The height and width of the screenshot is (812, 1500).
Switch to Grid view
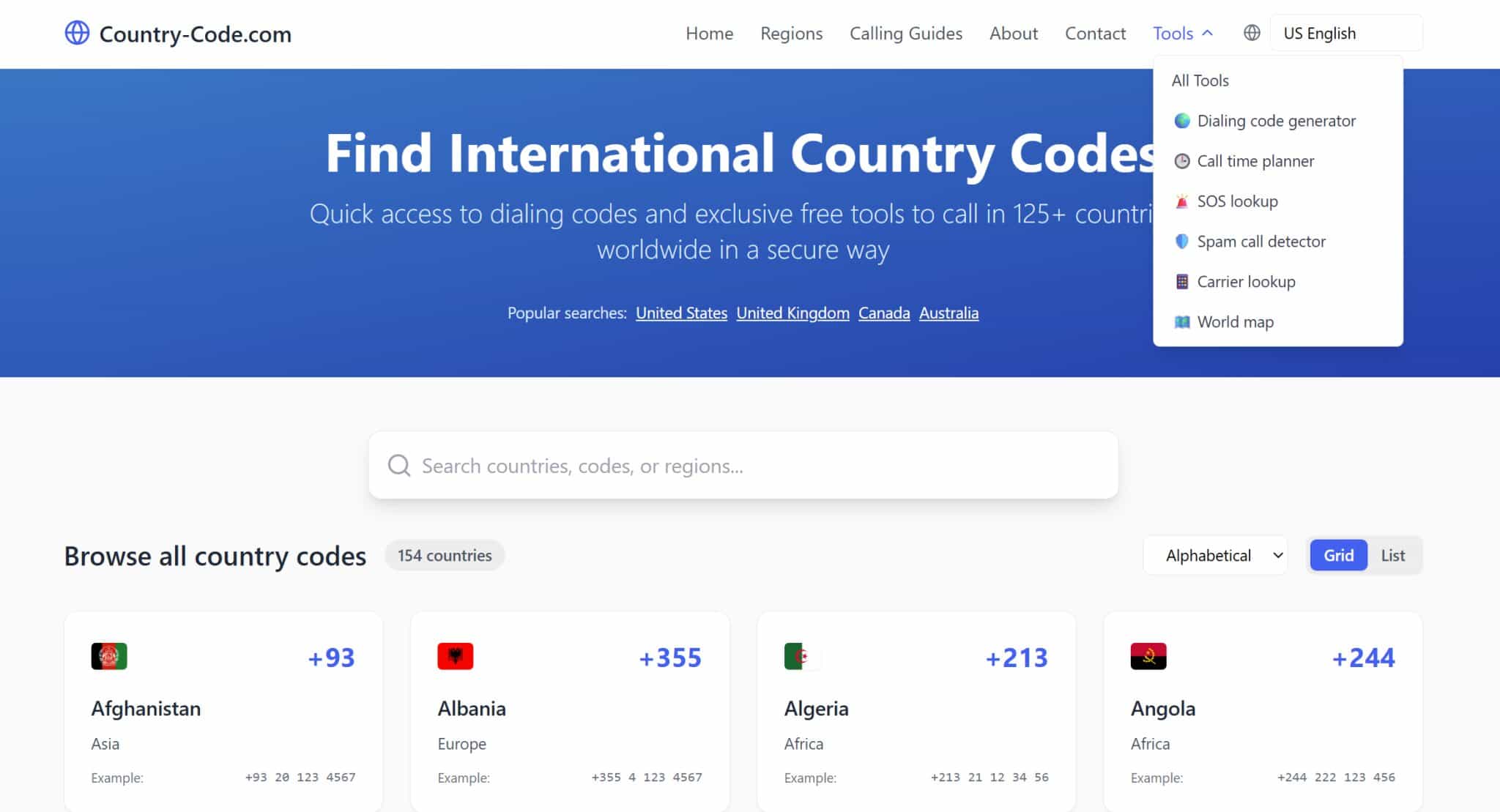[x=1338, y=556]
